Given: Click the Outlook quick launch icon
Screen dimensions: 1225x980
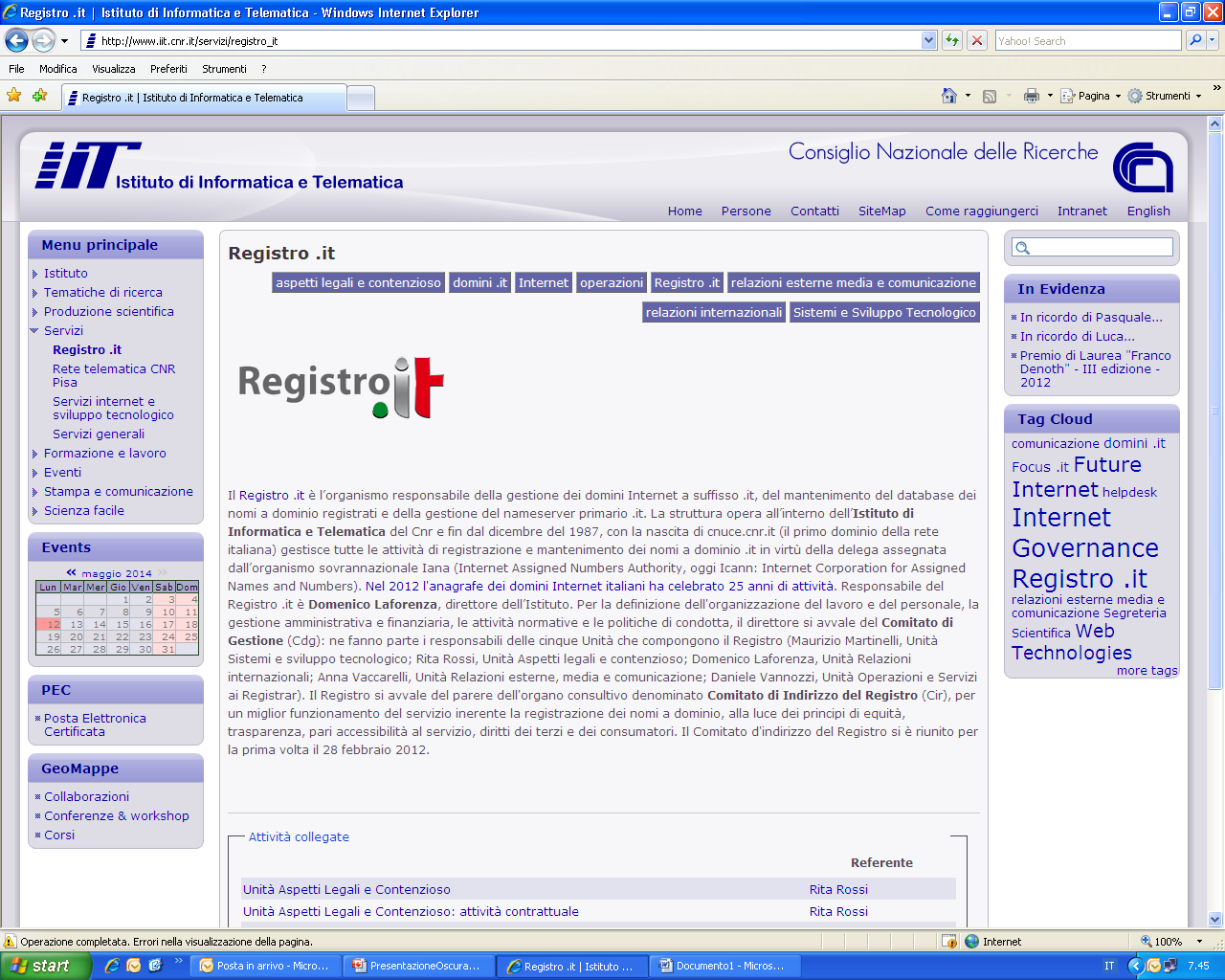Looking at the screenshot, I should click(x=134, y=966).
